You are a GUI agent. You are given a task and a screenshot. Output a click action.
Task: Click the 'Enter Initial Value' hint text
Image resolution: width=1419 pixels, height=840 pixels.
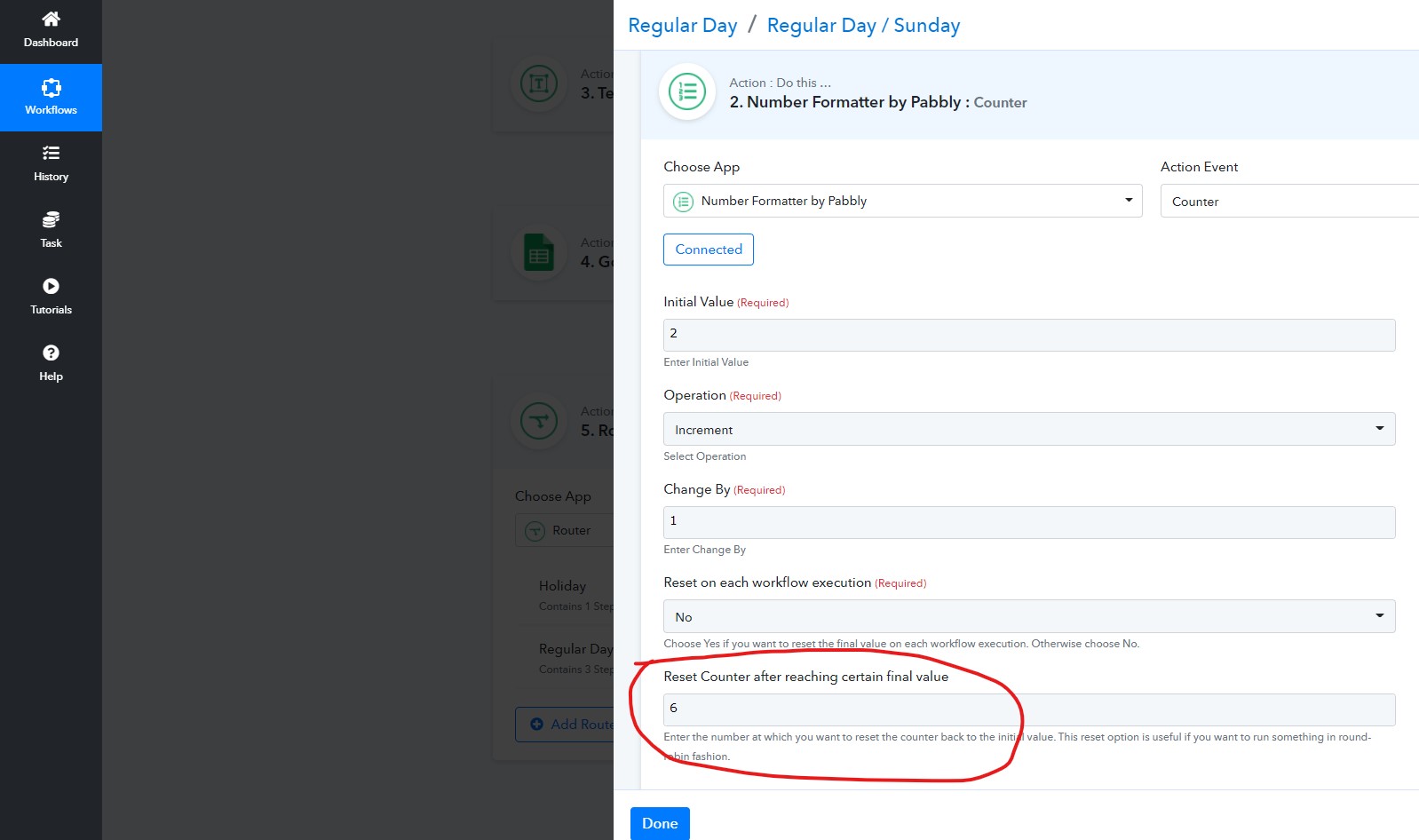tap(706, 362)
